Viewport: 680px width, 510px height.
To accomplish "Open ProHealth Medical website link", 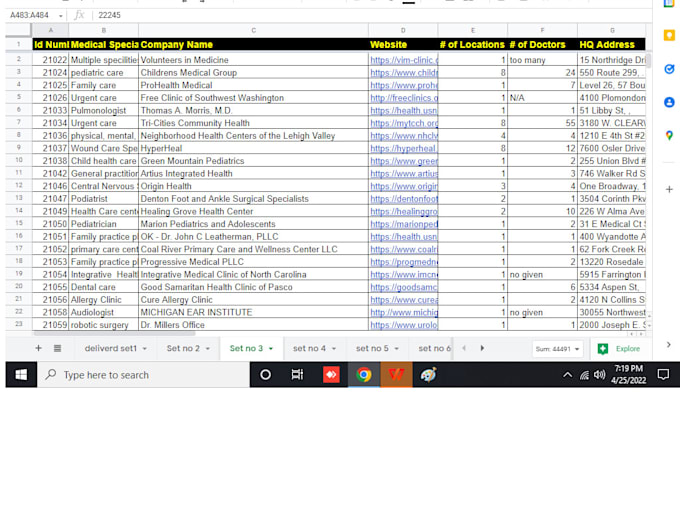I will click(404, 85).
